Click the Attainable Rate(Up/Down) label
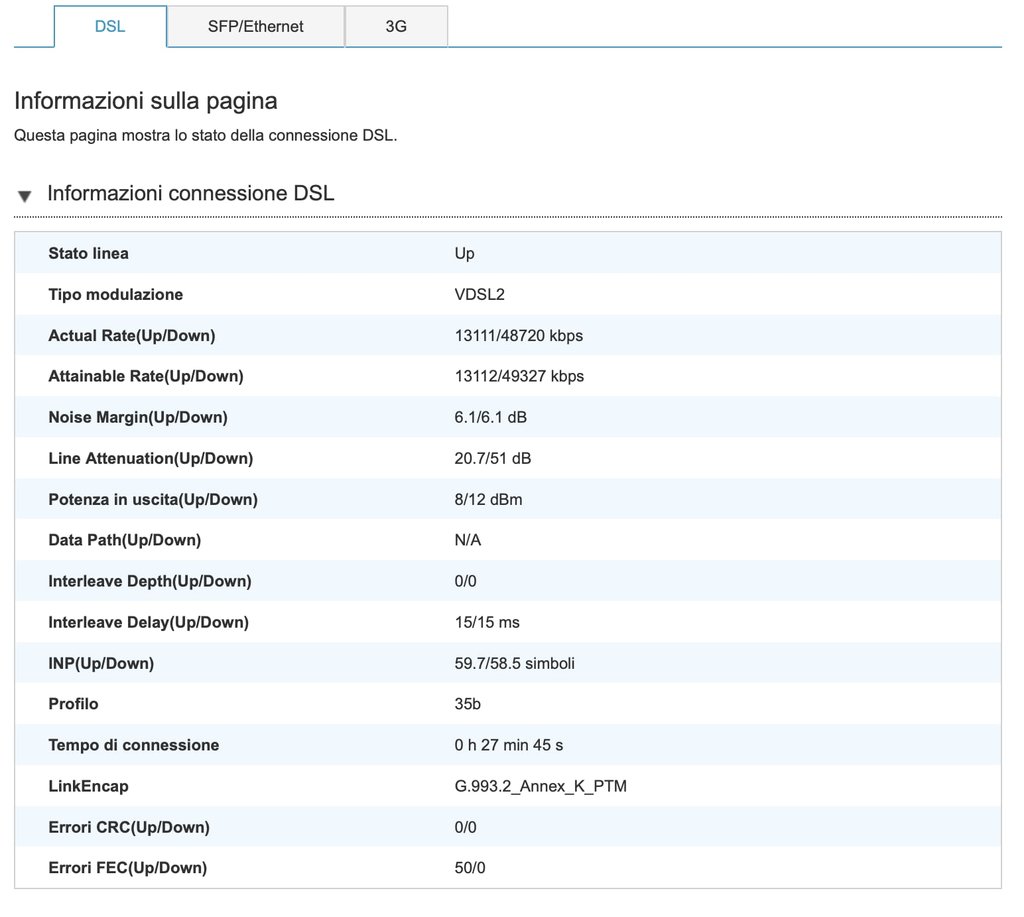The image size is (1024, 917). click(146, 377)
